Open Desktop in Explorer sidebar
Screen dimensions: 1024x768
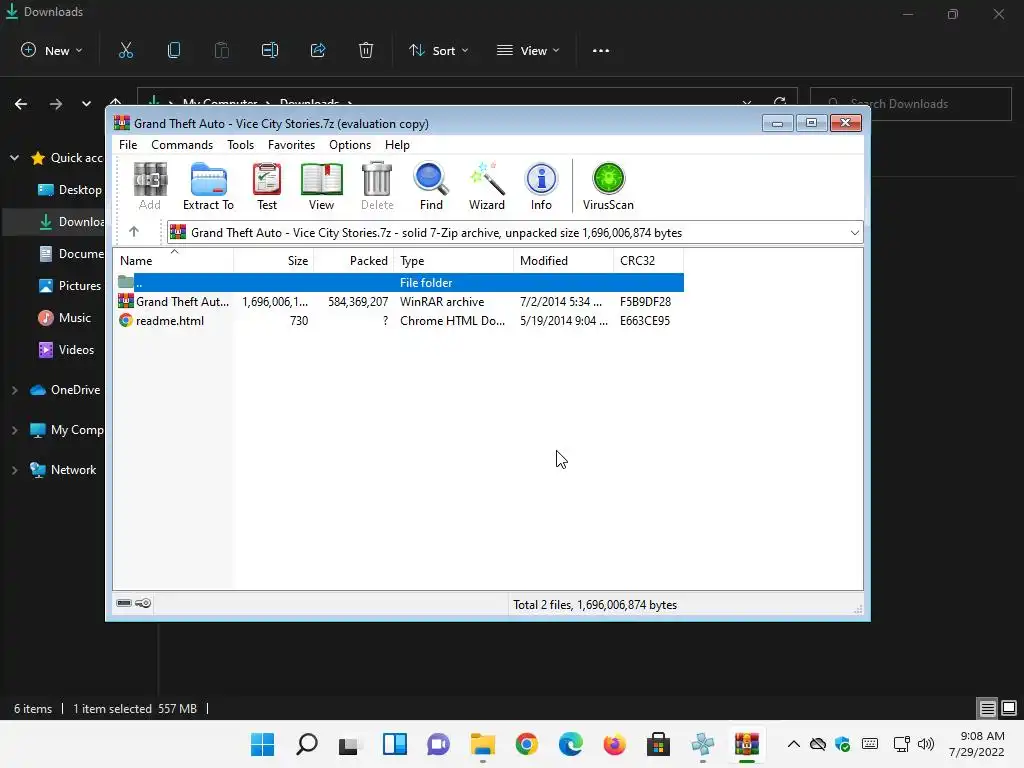pos(71,189)
